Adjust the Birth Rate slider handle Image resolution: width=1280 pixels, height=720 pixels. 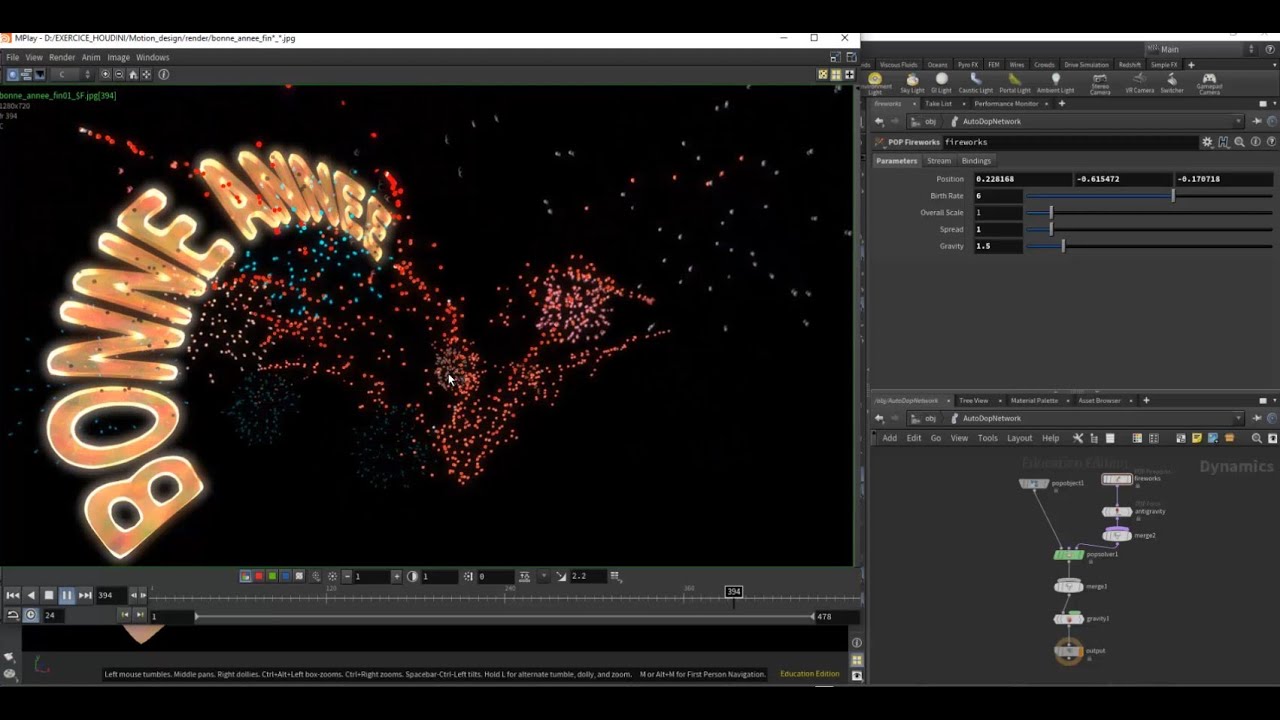tap(1173, 196)
